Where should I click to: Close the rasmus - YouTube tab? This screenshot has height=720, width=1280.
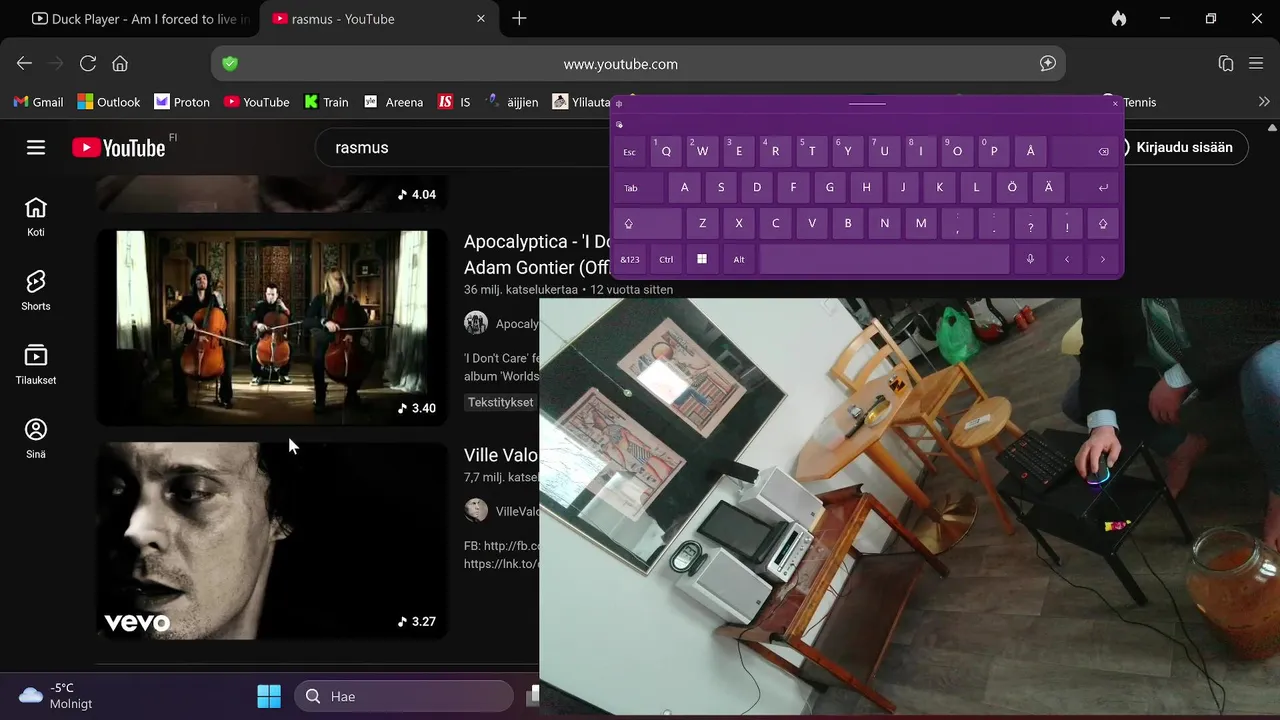click(x=481, y=18)
